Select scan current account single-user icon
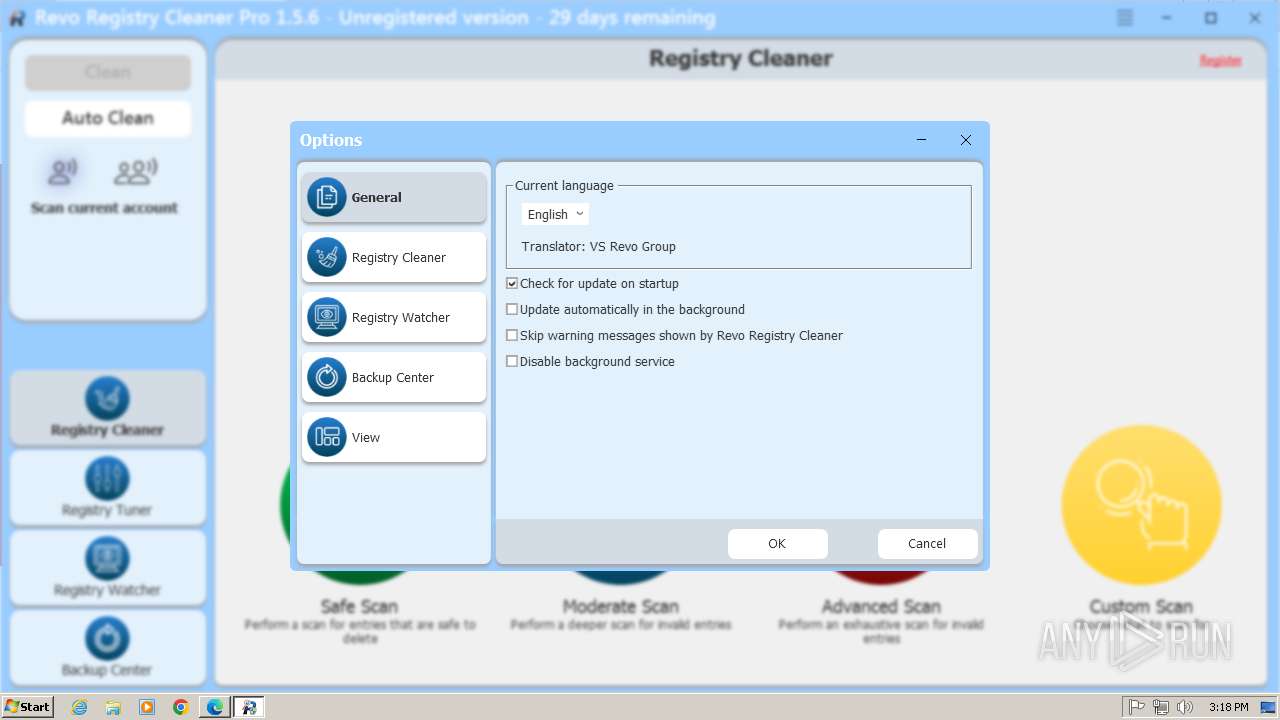Image resolution: width=1280 pixels, height=720 pixels. [x=63, y=172]
